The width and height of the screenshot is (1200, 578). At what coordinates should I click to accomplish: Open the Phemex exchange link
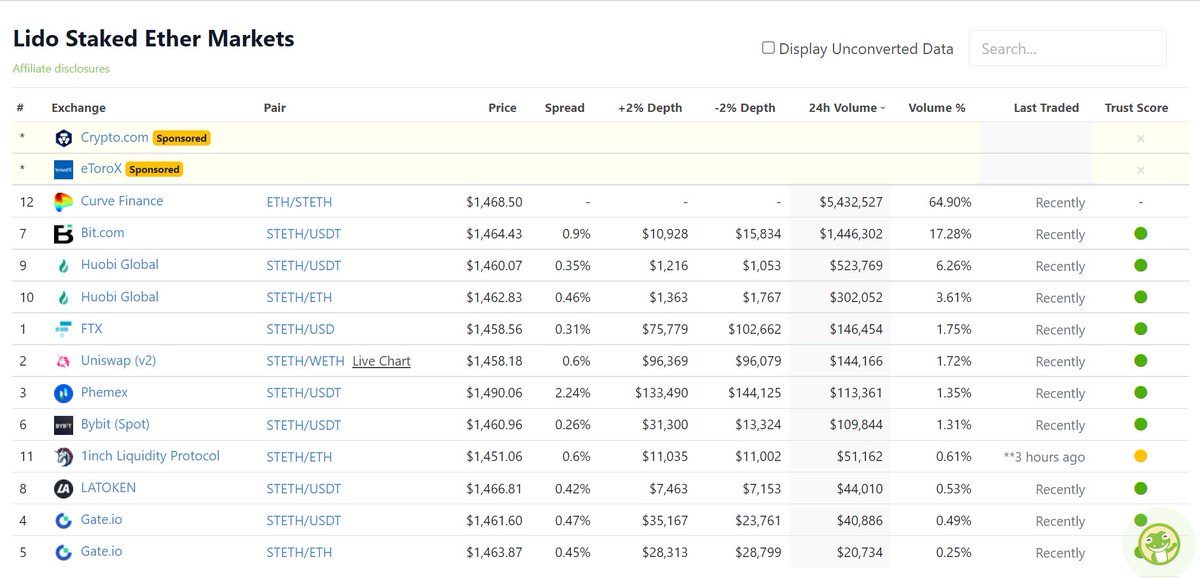click(104, 392)
